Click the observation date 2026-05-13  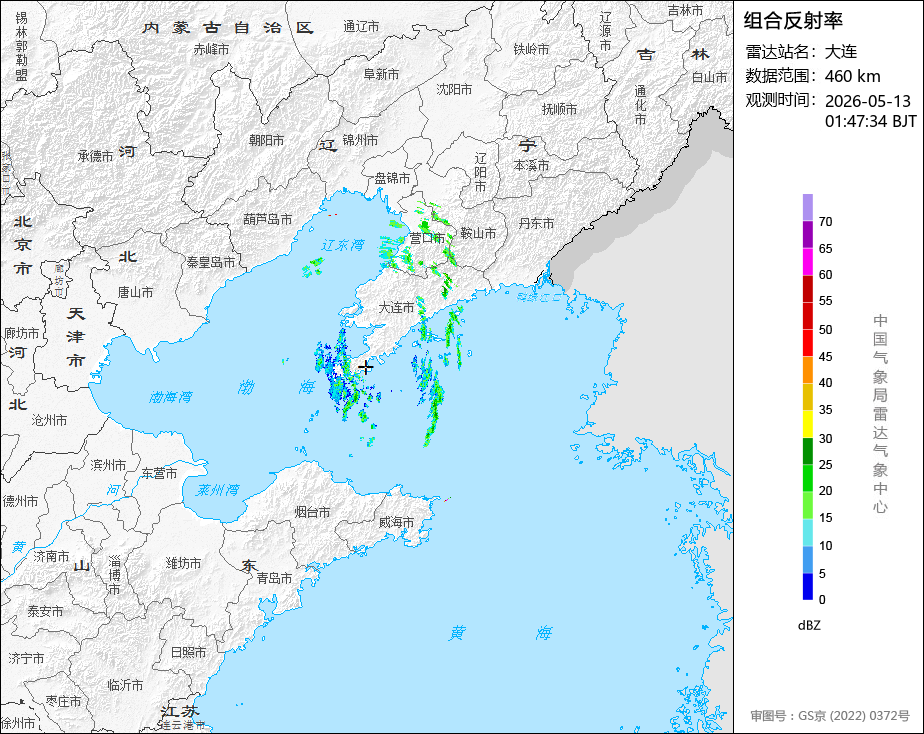pos(868,101)
